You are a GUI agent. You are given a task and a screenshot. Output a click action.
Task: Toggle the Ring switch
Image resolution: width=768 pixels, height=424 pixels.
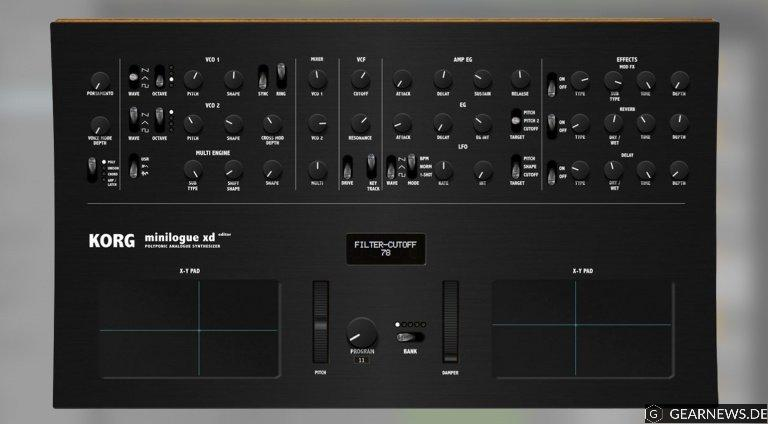(281, 76)
